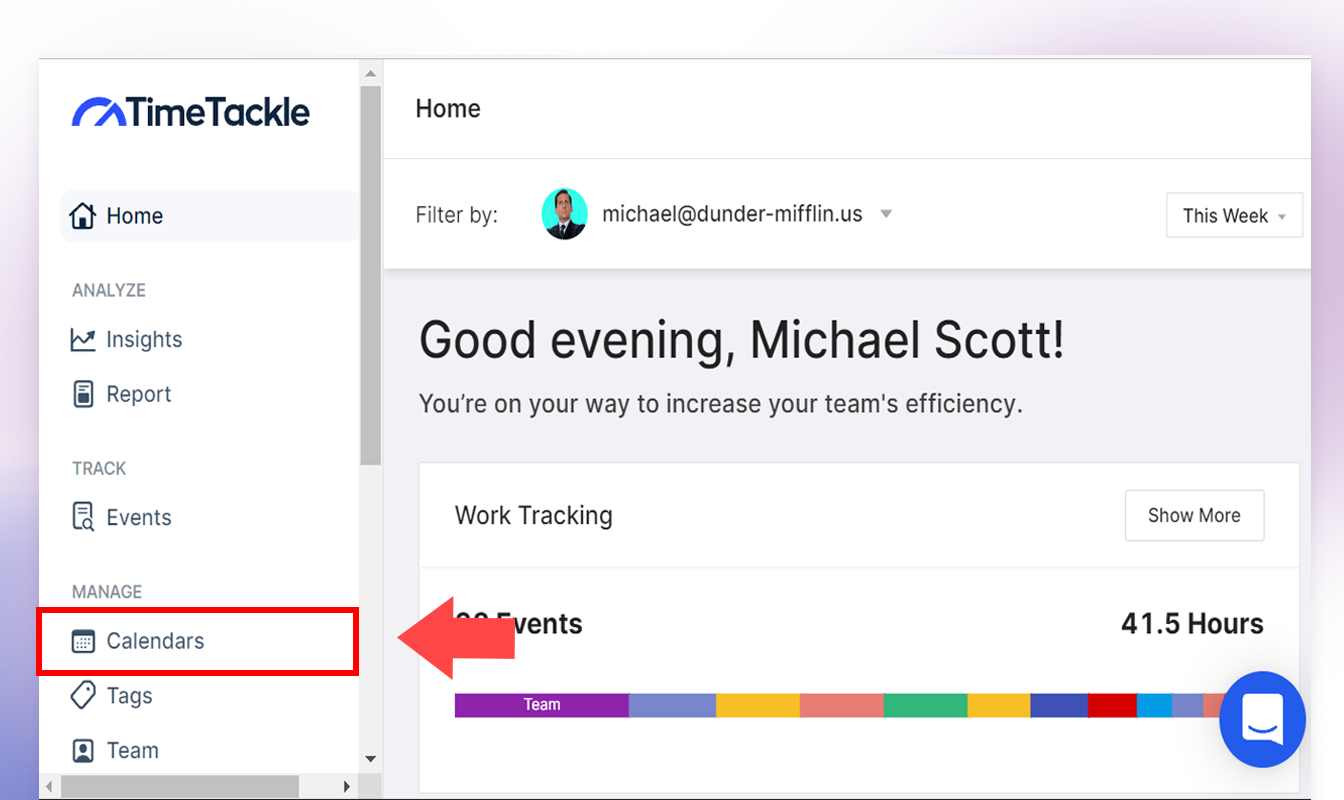Click the TRACK section label
The height and width of the screenshot is (800, 1344).
tap(99, 468)
